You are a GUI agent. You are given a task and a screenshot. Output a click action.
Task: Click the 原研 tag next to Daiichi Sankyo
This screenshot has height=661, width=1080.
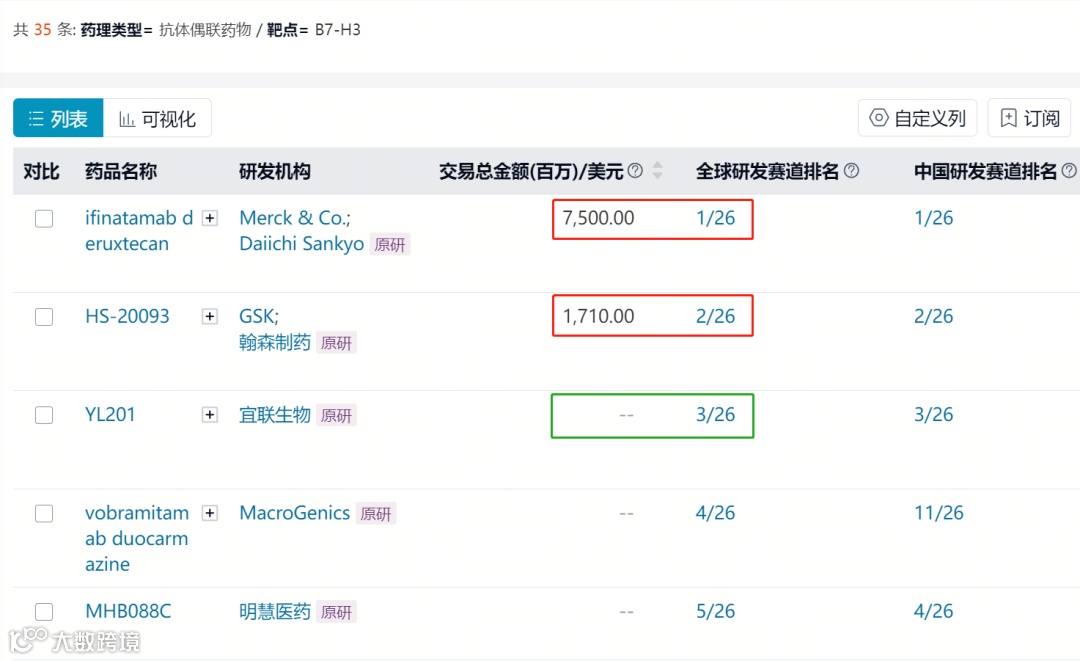[390, 244]
